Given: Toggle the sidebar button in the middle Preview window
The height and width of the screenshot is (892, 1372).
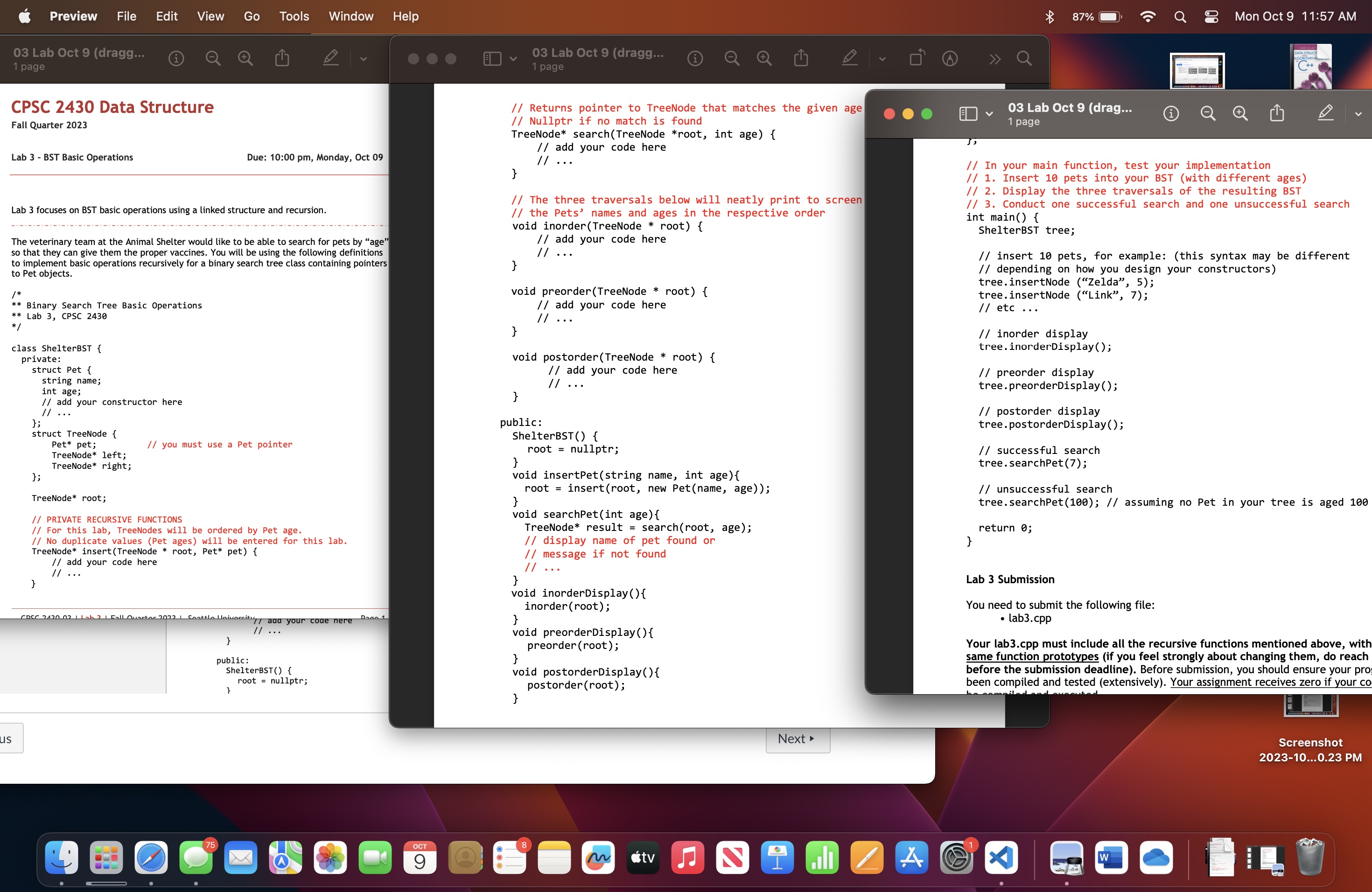Looking at the screenshot, I should click(492, 58).
